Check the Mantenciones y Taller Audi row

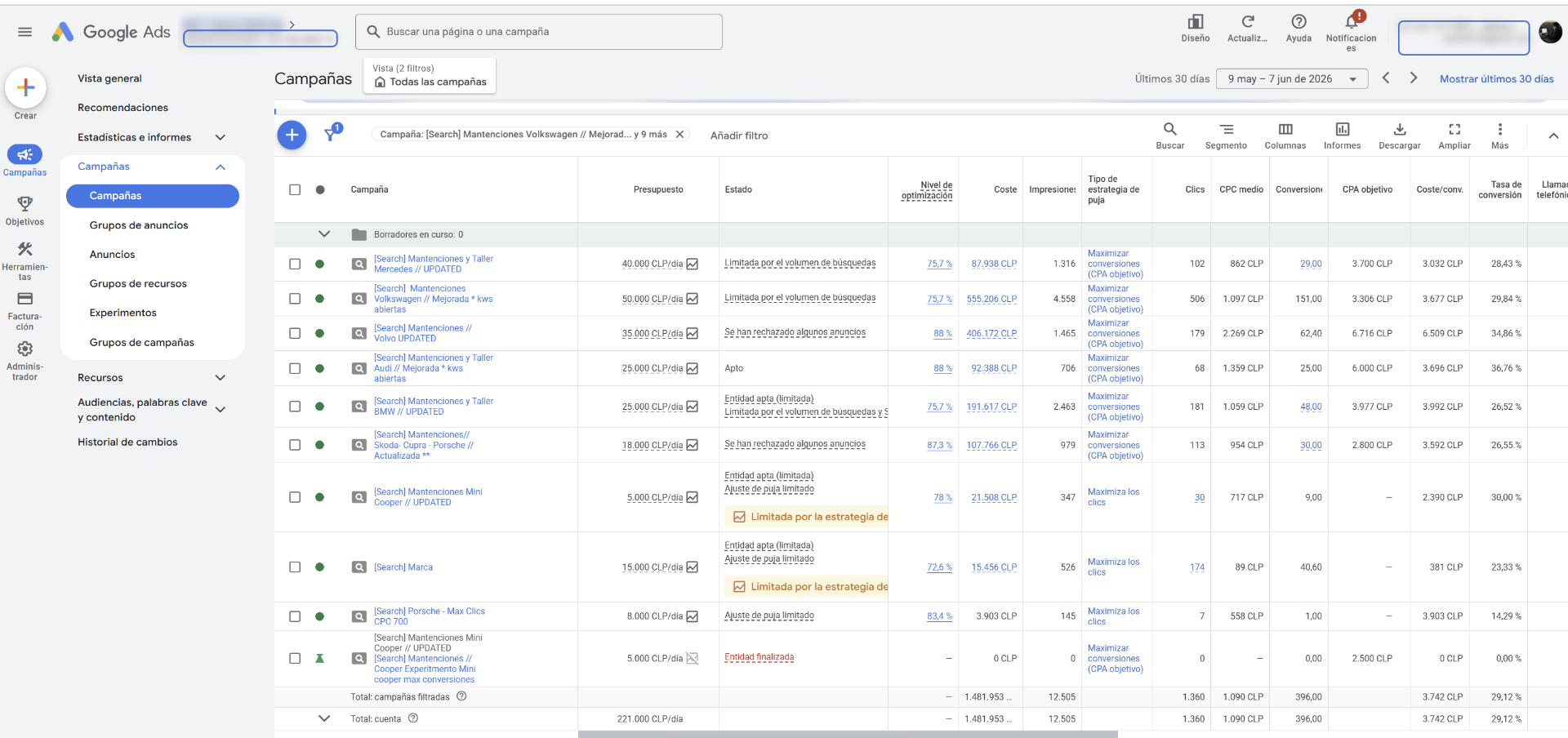click(295, 368)
